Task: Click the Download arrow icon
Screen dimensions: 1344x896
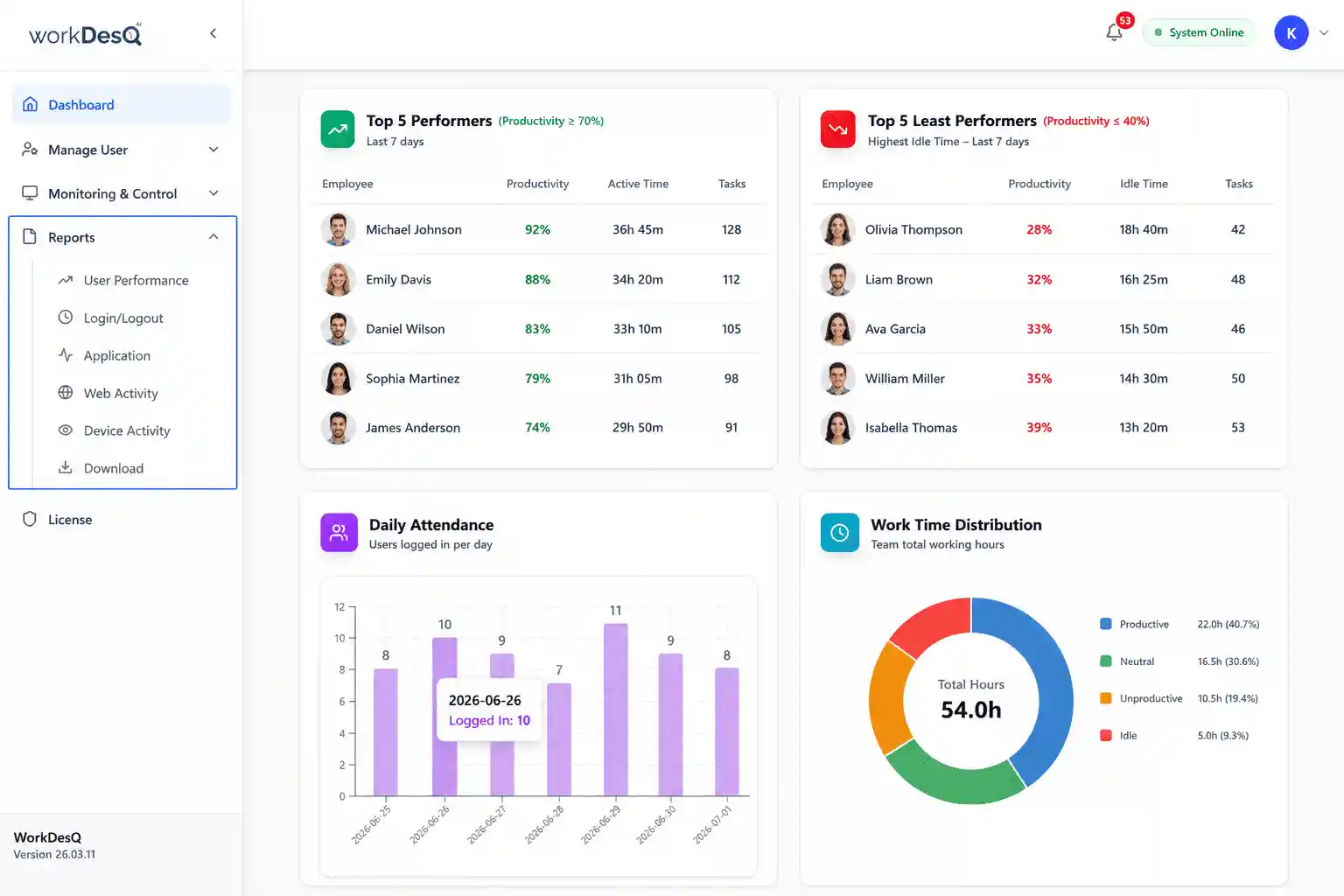Action: click(66, 467)
